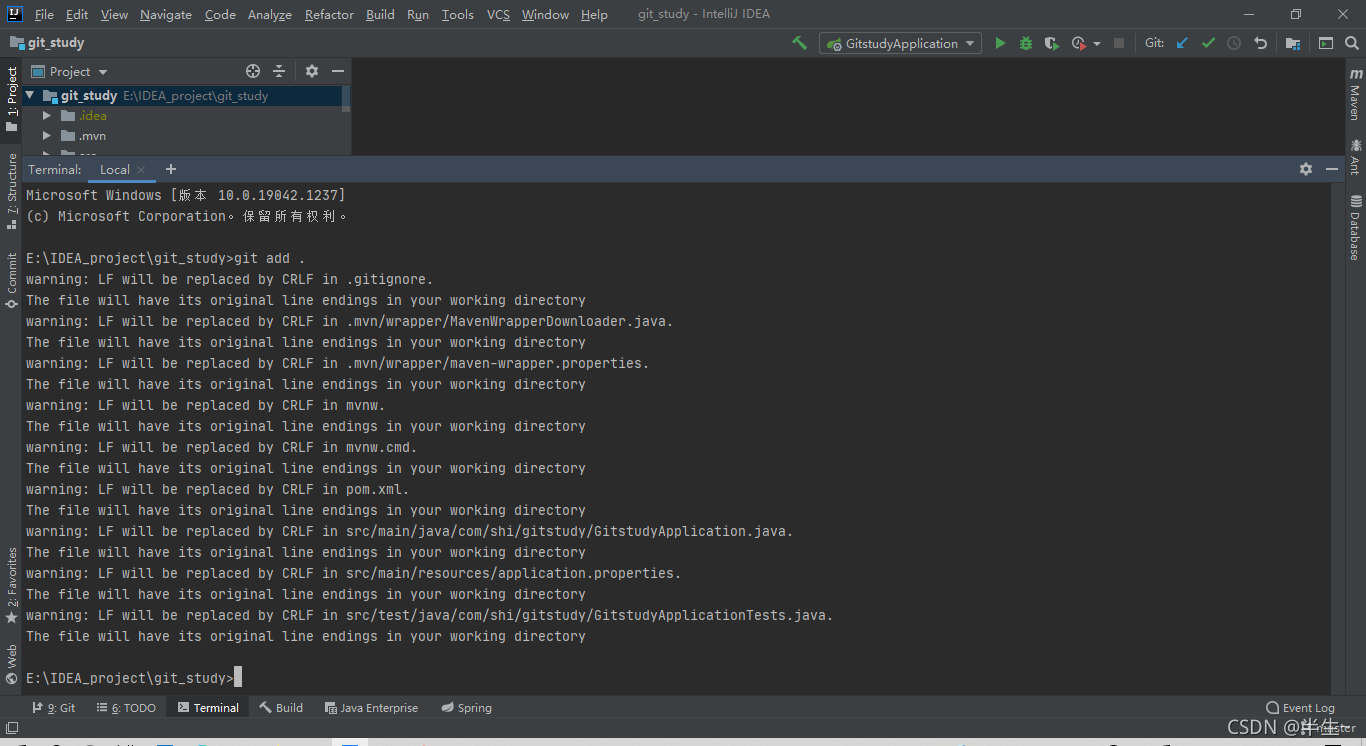The height and width of the screenshot is (746, 1366).
Task: Select git_study root in project tree
Action: point(182,96)
